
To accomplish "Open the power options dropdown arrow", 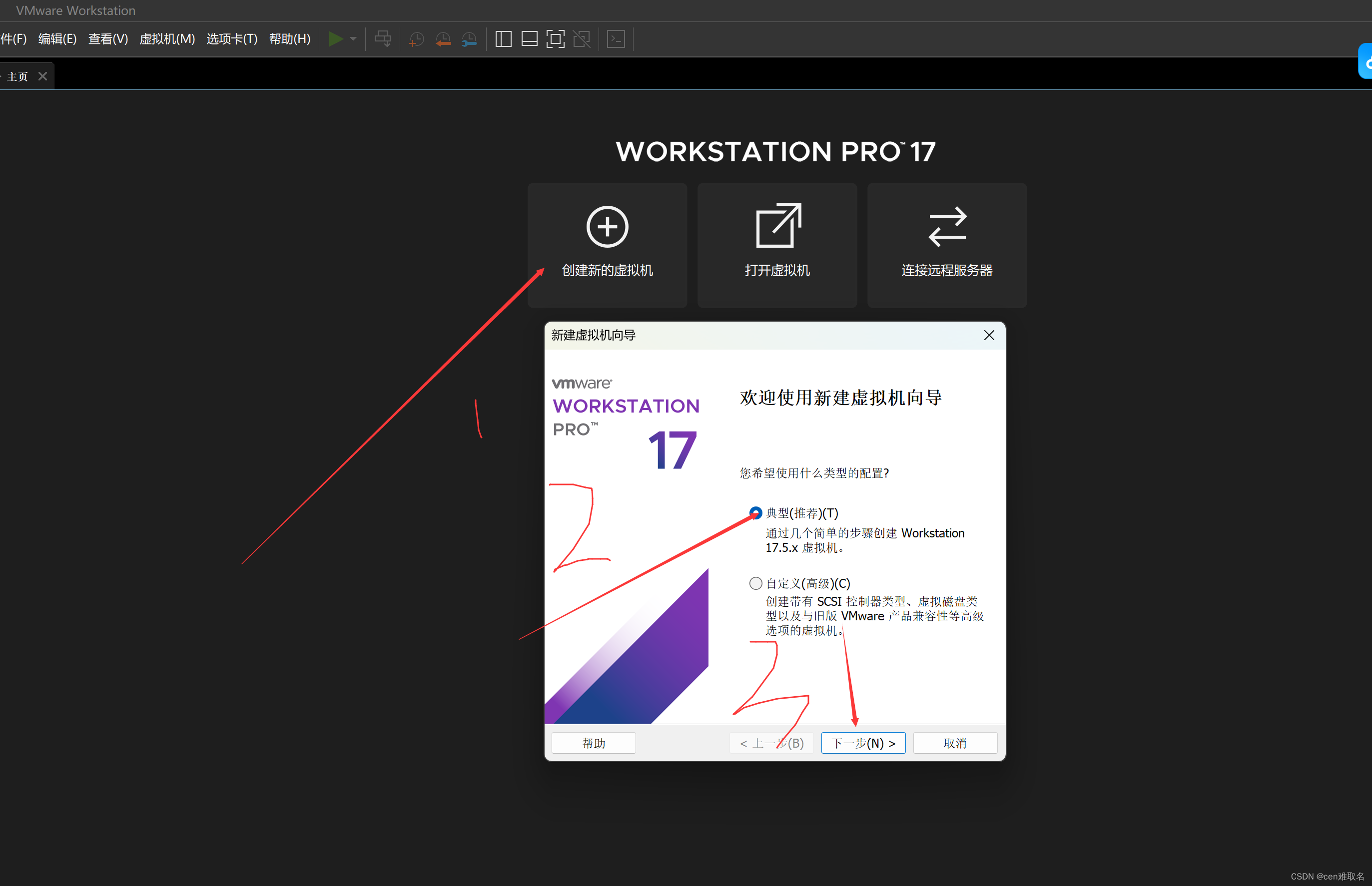I will click(x=353, y=39).
